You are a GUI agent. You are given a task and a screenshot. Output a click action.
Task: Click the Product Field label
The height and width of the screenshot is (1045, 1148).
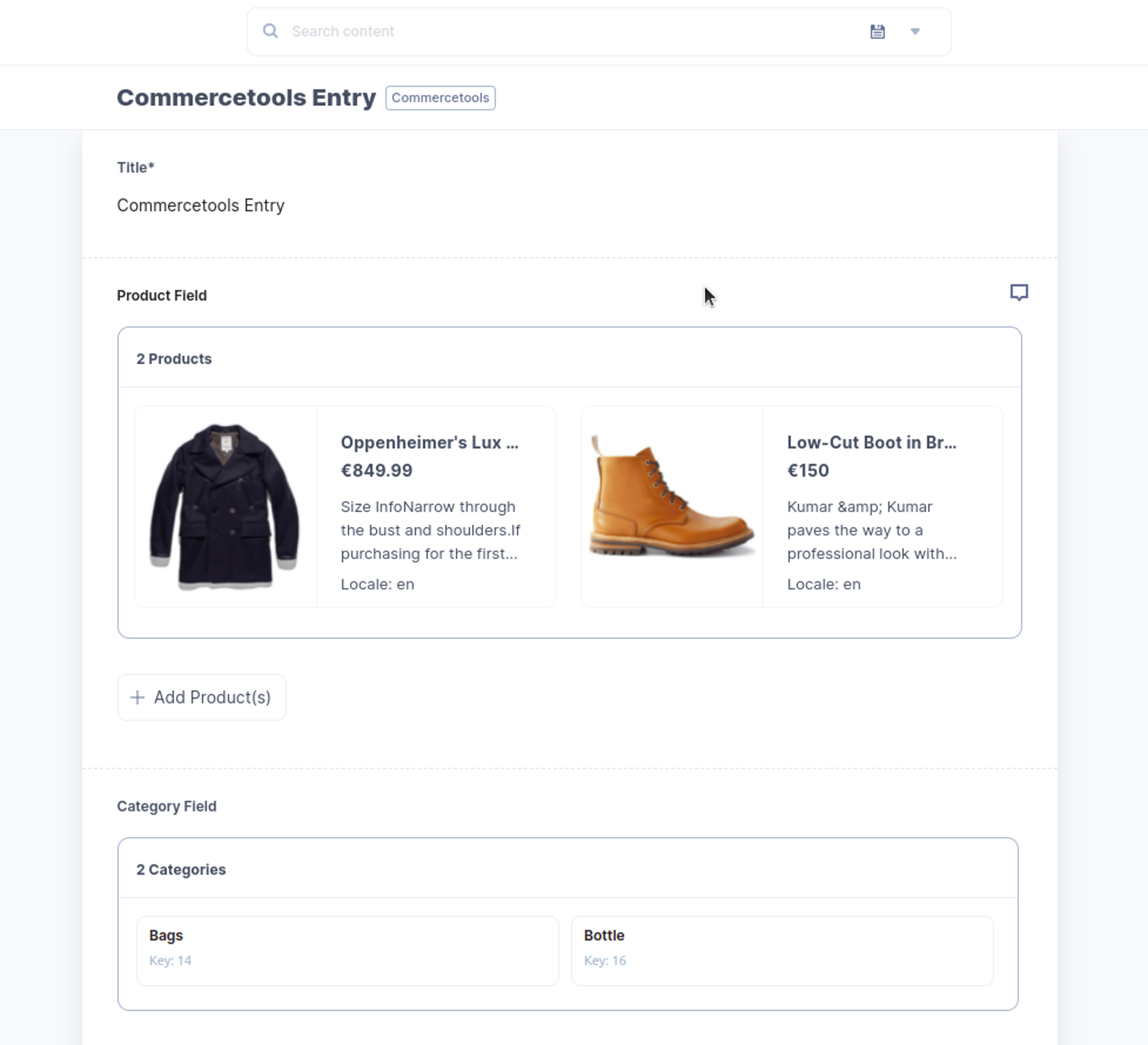pos(162,295)
